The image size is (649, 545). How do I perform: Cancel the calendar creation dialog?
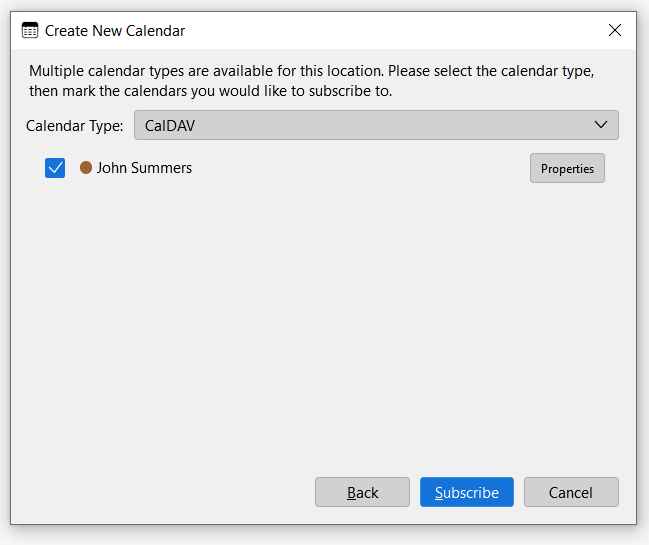tap(571, 492)
